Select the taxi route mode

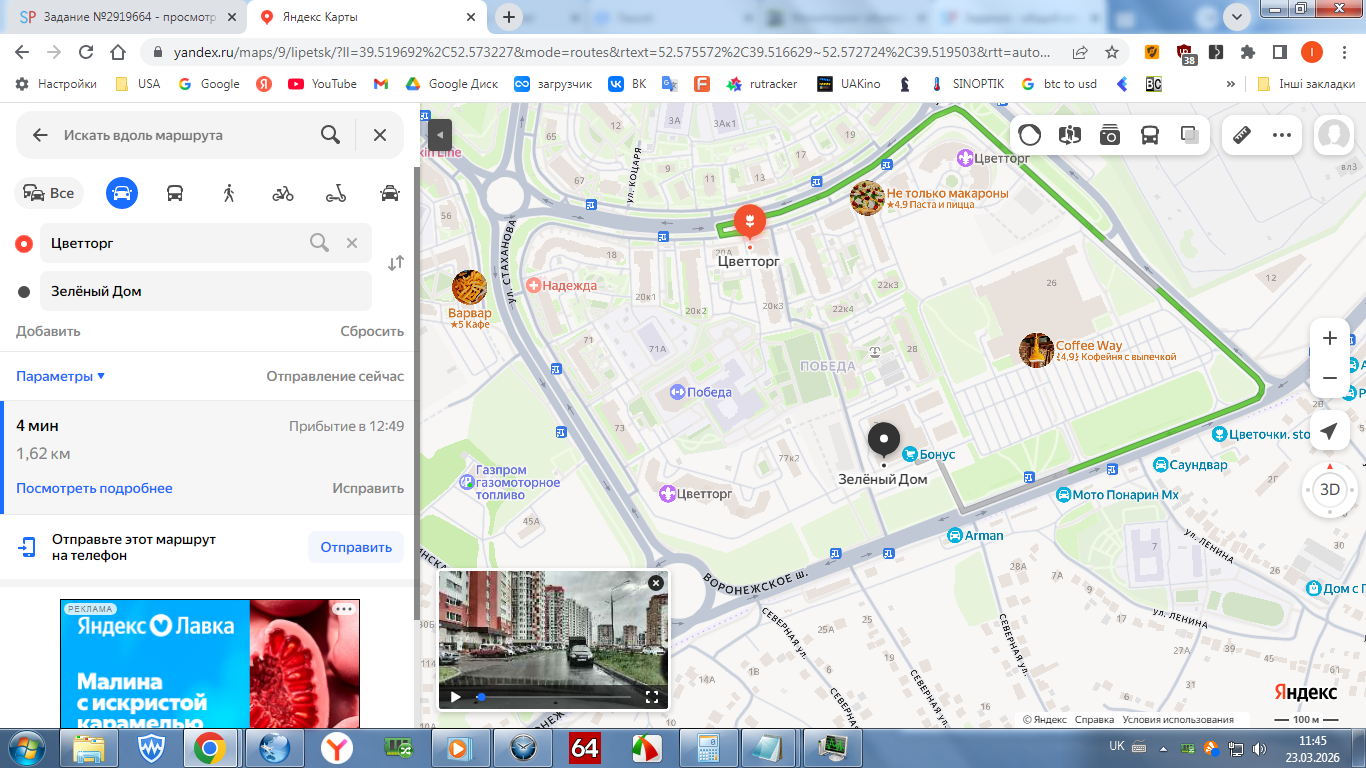point(390,193)
